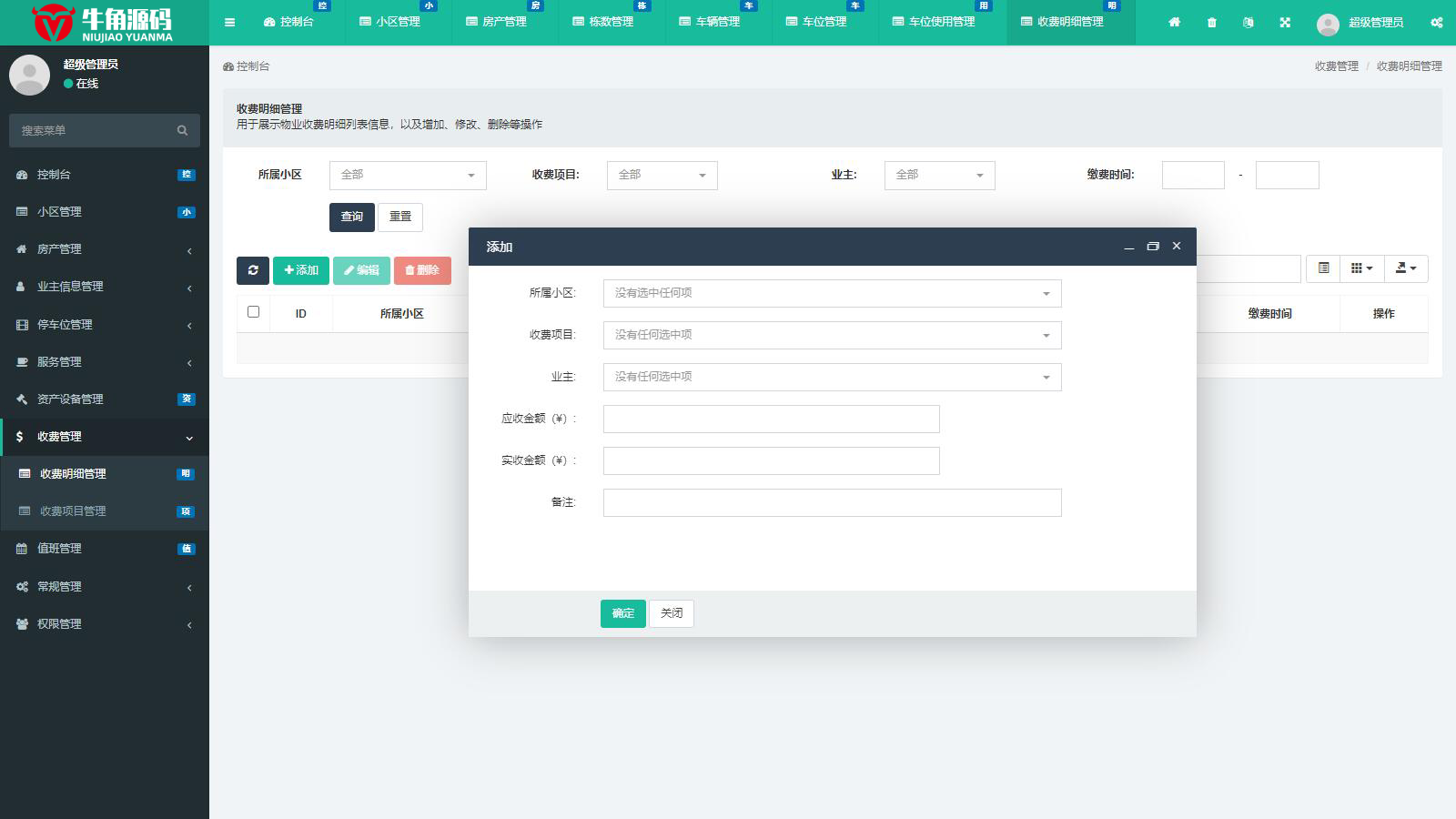This screenshot has height=819, width=1456.
Task: Open 资产设备管理 in the sidebar
Action: pos(105,399)
